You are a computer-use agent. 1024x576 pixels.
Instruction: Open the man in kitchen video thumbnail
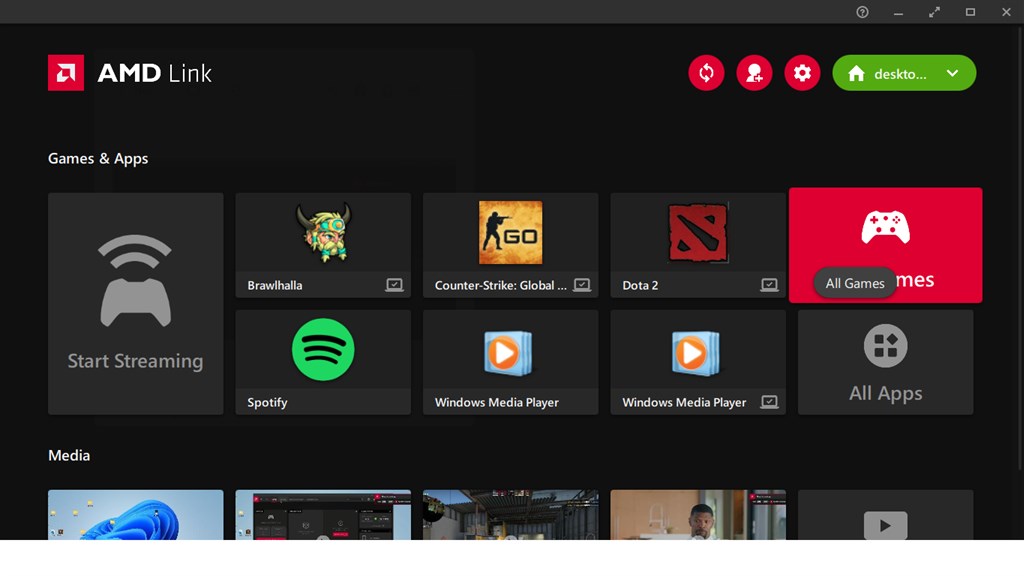click(x=698, y=515)
